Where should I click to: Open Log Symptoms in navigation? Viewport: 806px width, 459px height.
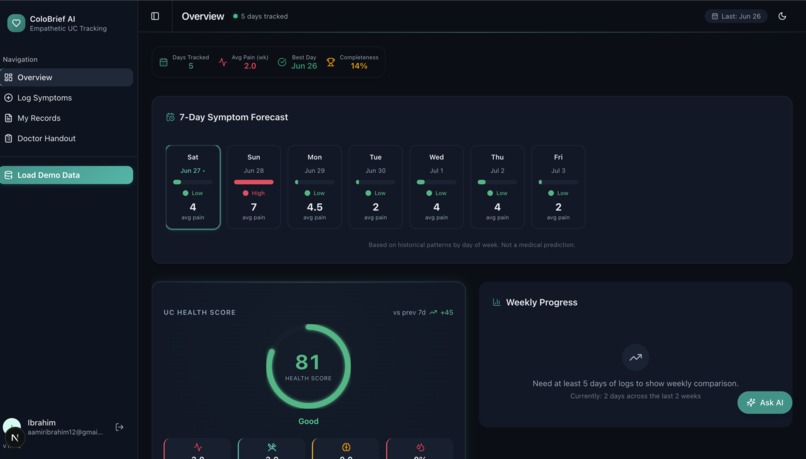pyautogui.click(x=66, y=98)
